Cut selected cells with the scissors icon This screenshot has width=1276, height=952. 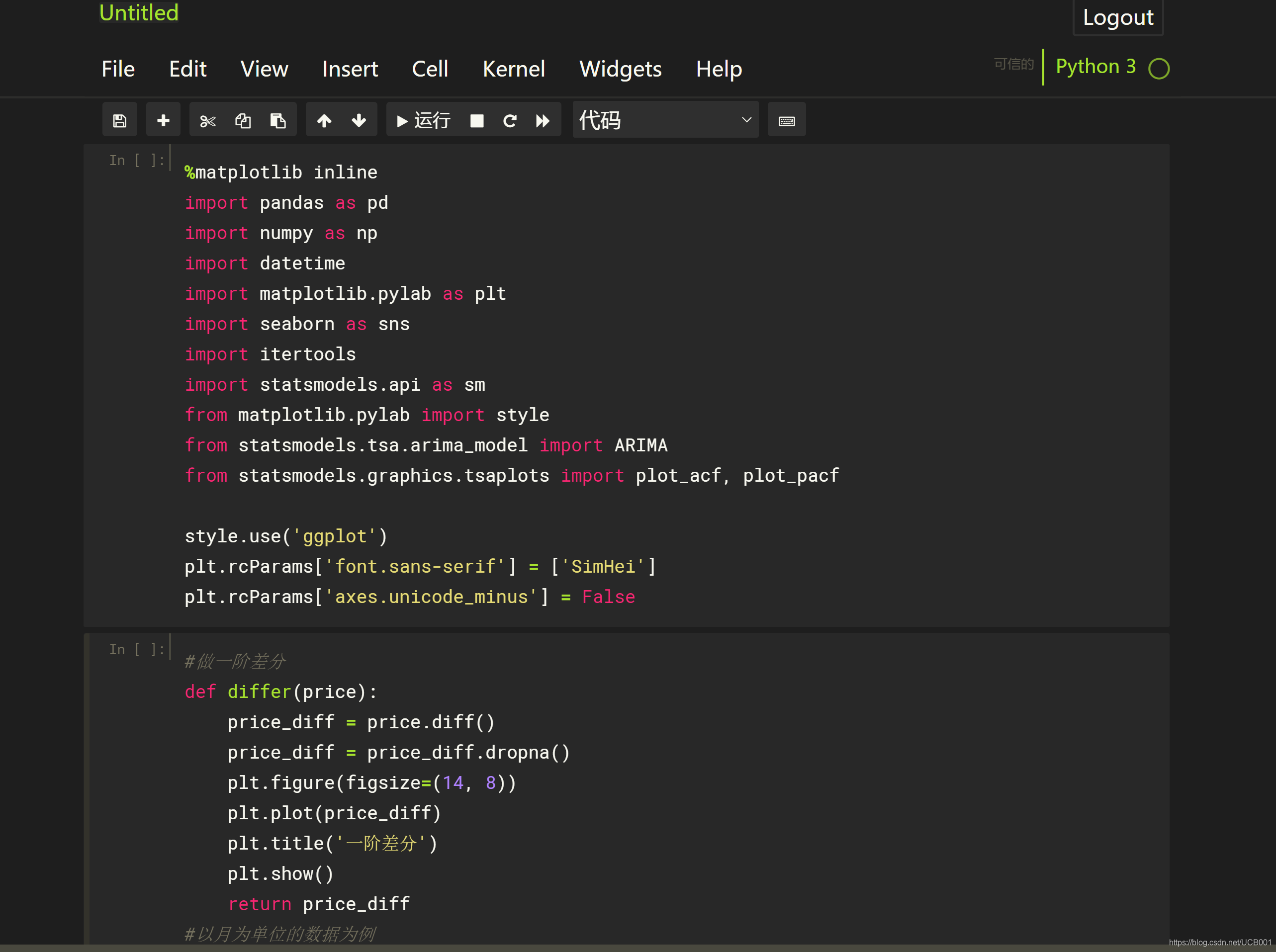207,120
